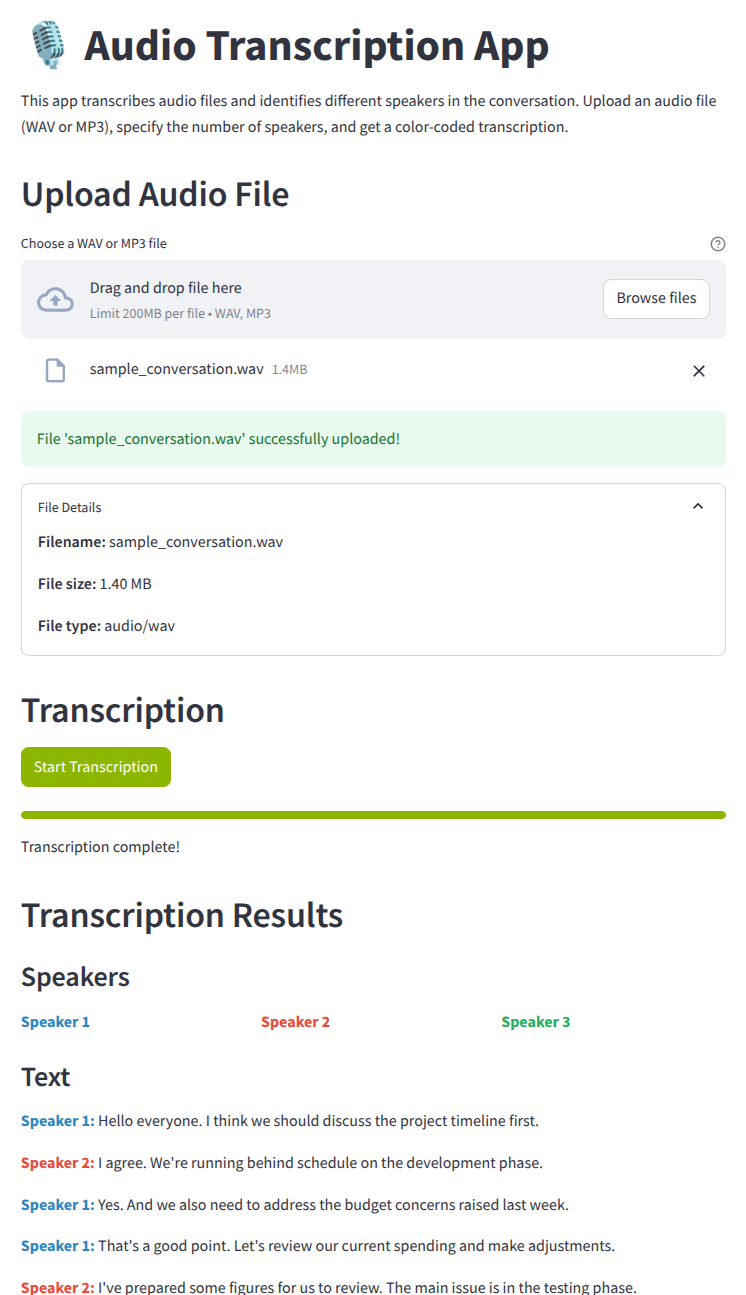The width and height of the screenshot is (746, 1295).
Task: Click the Transcription complete status text
Action: (x=100, y=846)
